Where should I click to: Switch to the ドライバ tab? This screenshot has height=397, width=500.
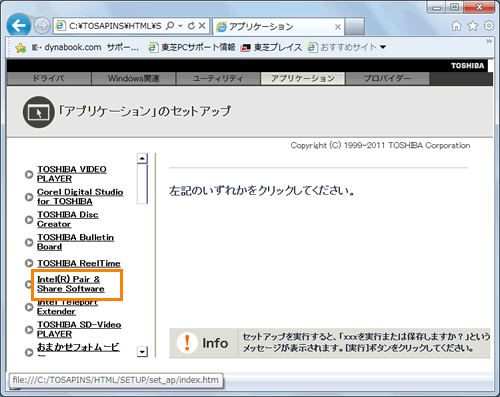[x=49, y=79]
